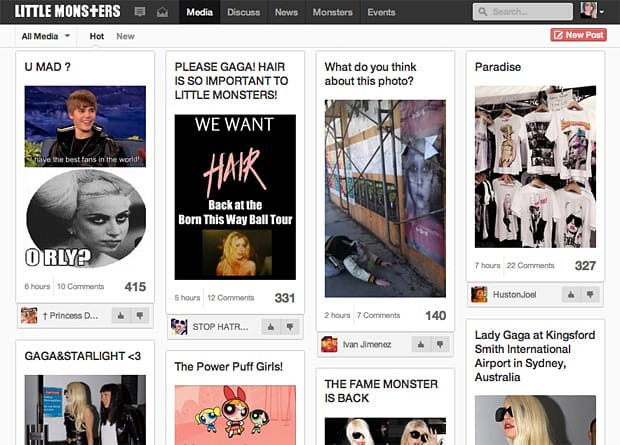Open Ivan Jimenez username link
The image size is (620, 445).
[367, 345]
